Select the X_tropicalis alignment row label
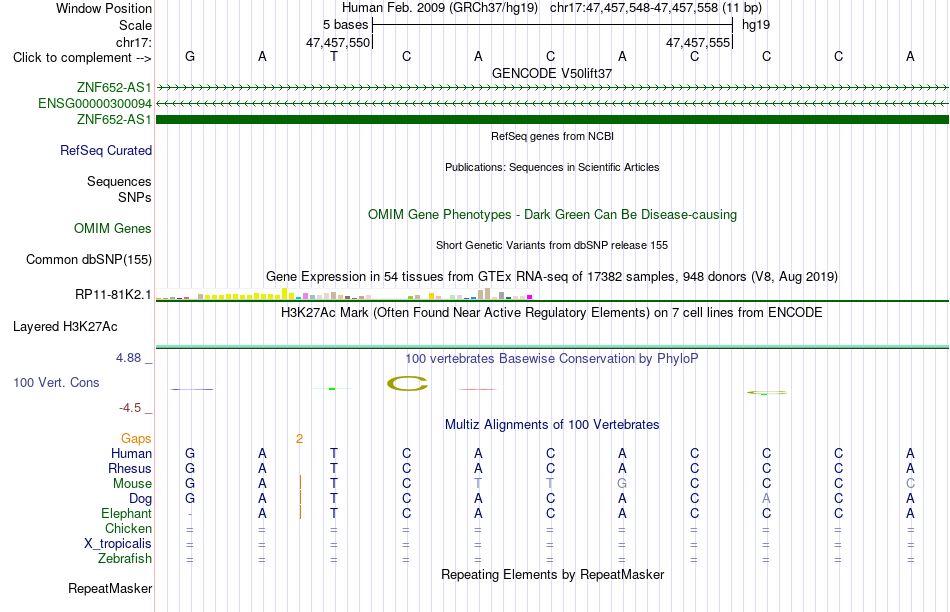The height and width of the screenshot is (612, 950). coord(118,544)
